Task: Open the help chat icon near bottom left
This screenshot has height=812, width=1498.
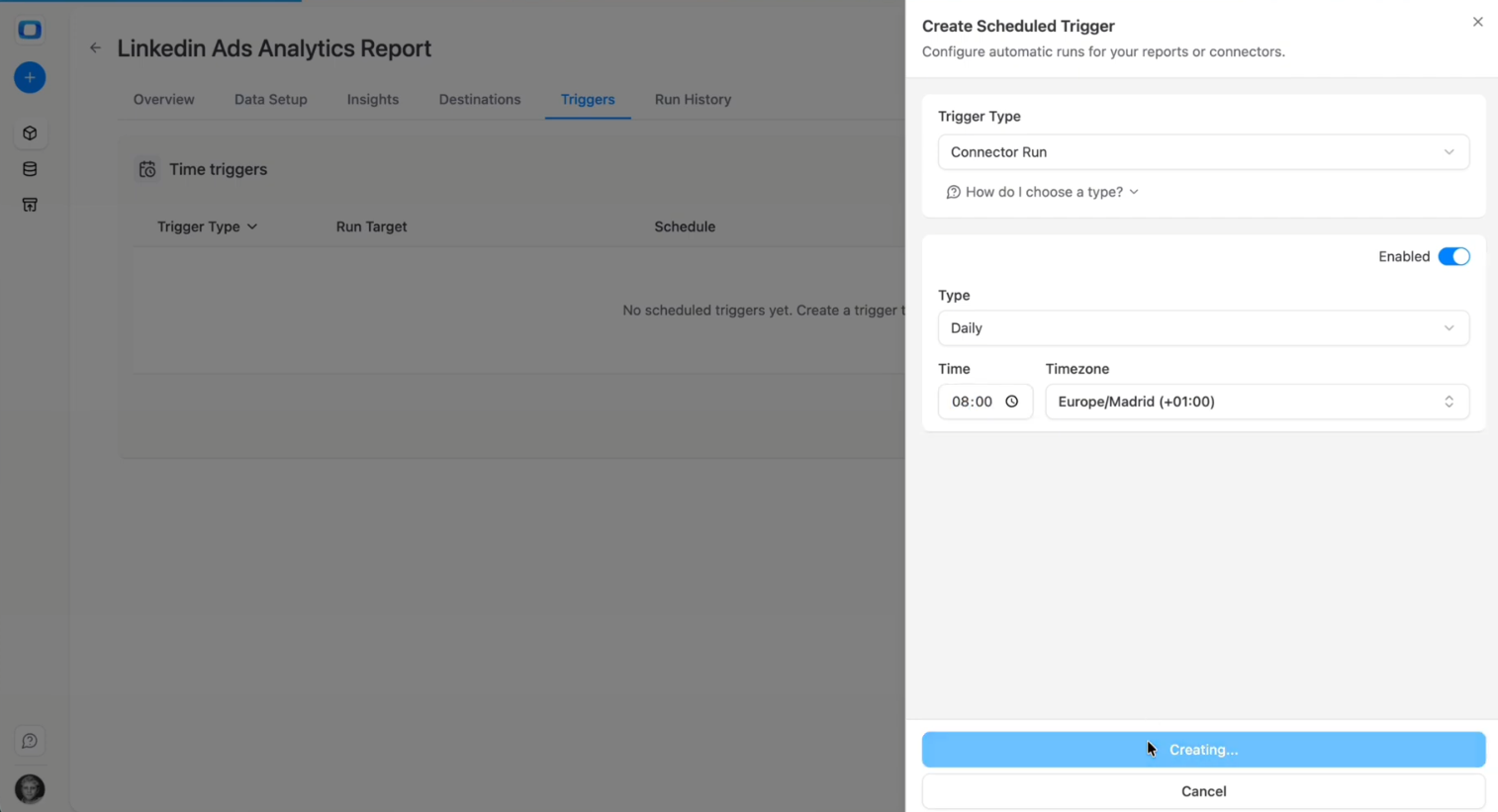Action: coord(30,740)
